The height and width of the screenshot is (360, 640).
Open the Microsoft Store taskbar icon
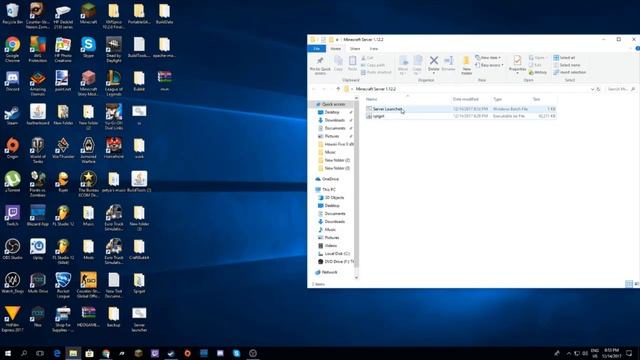(x=89, y=353)
